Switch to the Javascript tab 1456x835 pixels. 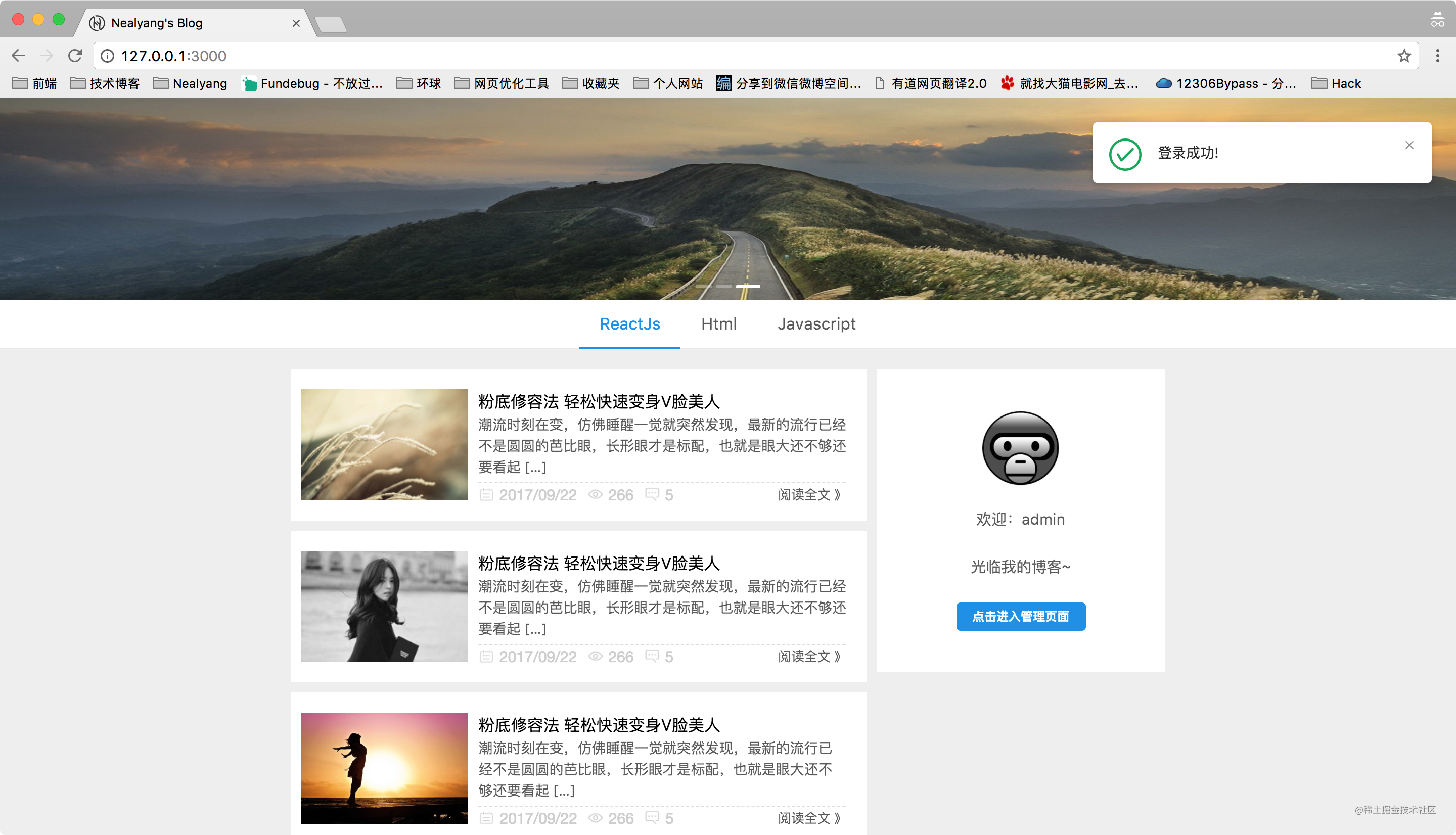[816, 324]
